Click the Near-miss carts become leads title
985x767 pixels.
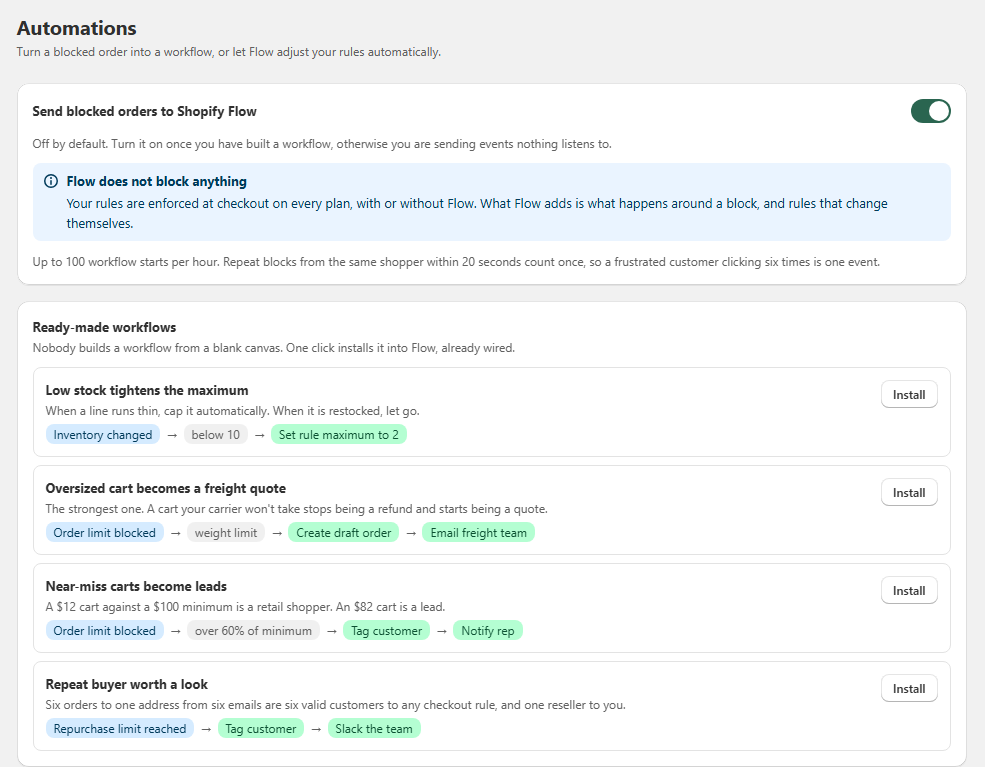136,586
